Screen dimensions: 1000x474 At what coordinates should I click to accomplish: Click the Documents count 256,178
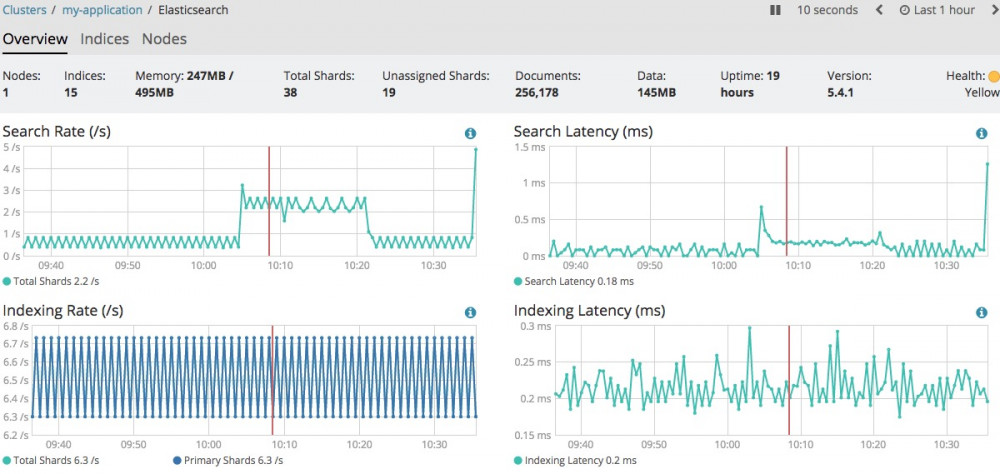click(537, 93)
